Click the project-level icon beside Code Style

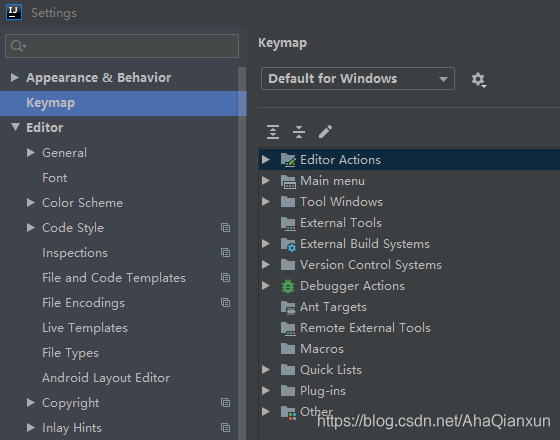coord(225,228)
